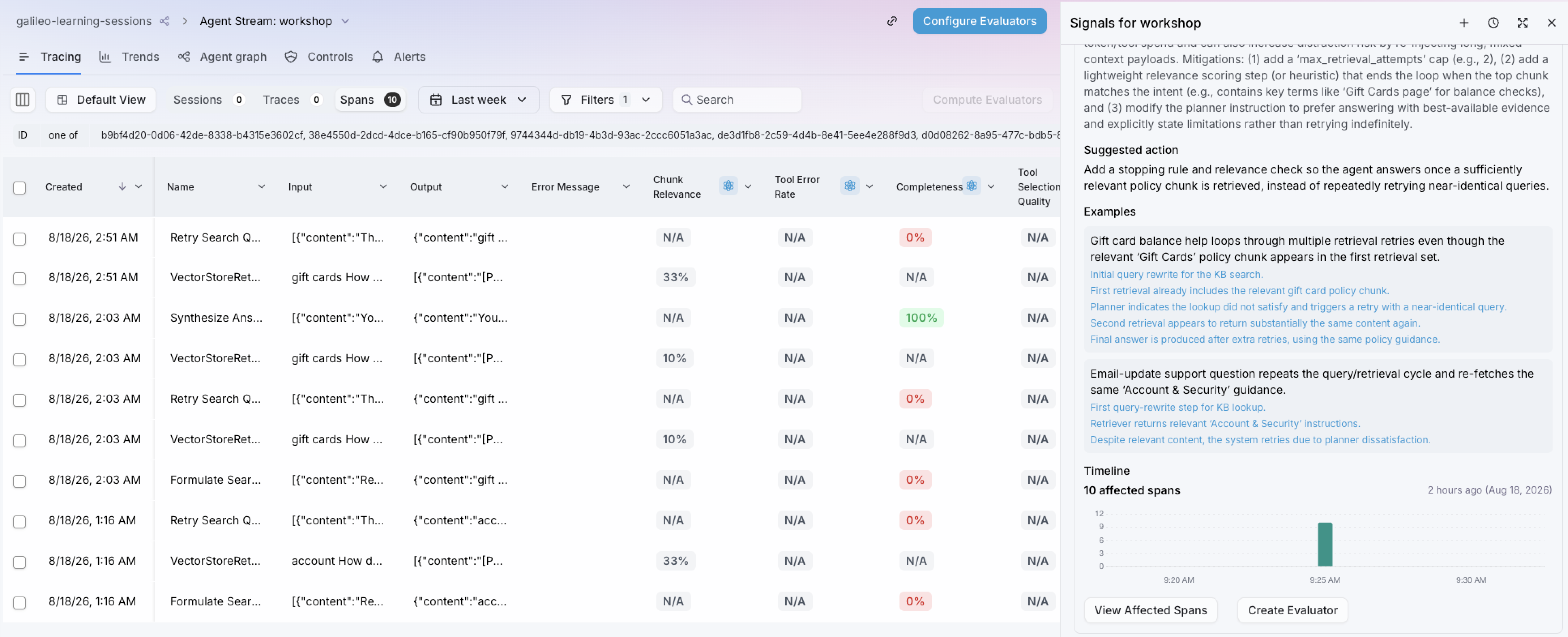Image resolution: width=1568 pixels, height=637 pixels.
Task: Check the 1:16 AM Retry Search row checkbox
Action: click(x=19, y=522)
